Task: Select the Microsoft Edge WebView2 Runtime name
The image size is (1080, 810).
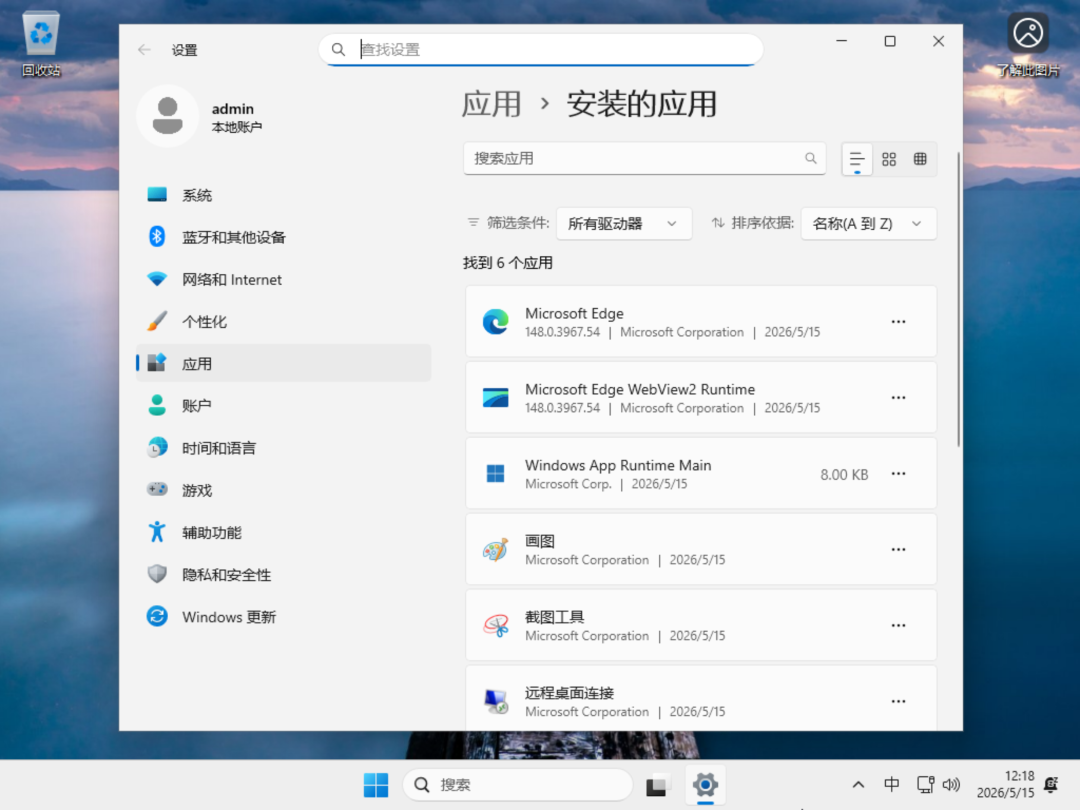Action: tap(640, 389)
